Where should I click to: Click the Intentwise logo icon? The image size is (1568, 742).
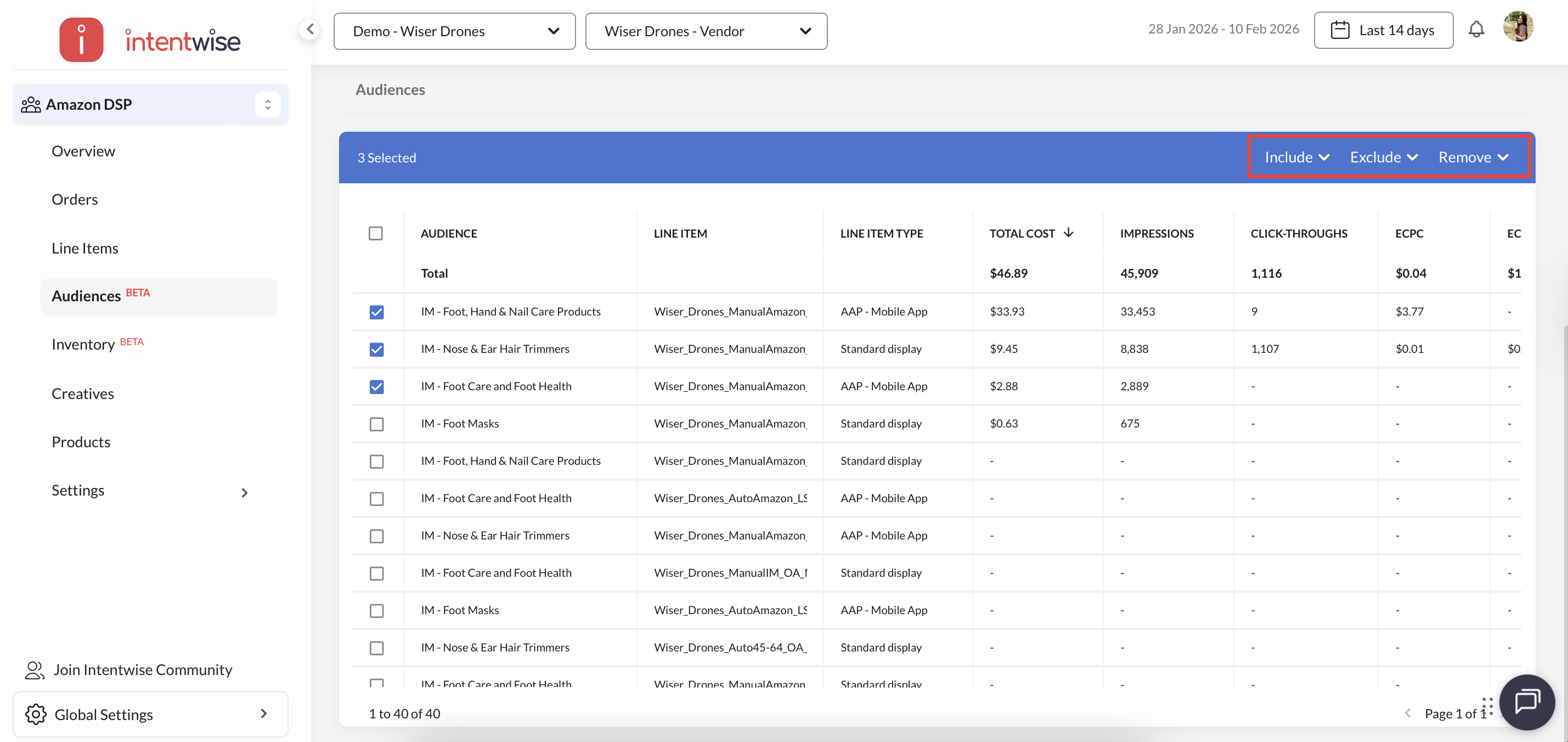(x=81, y=40)
